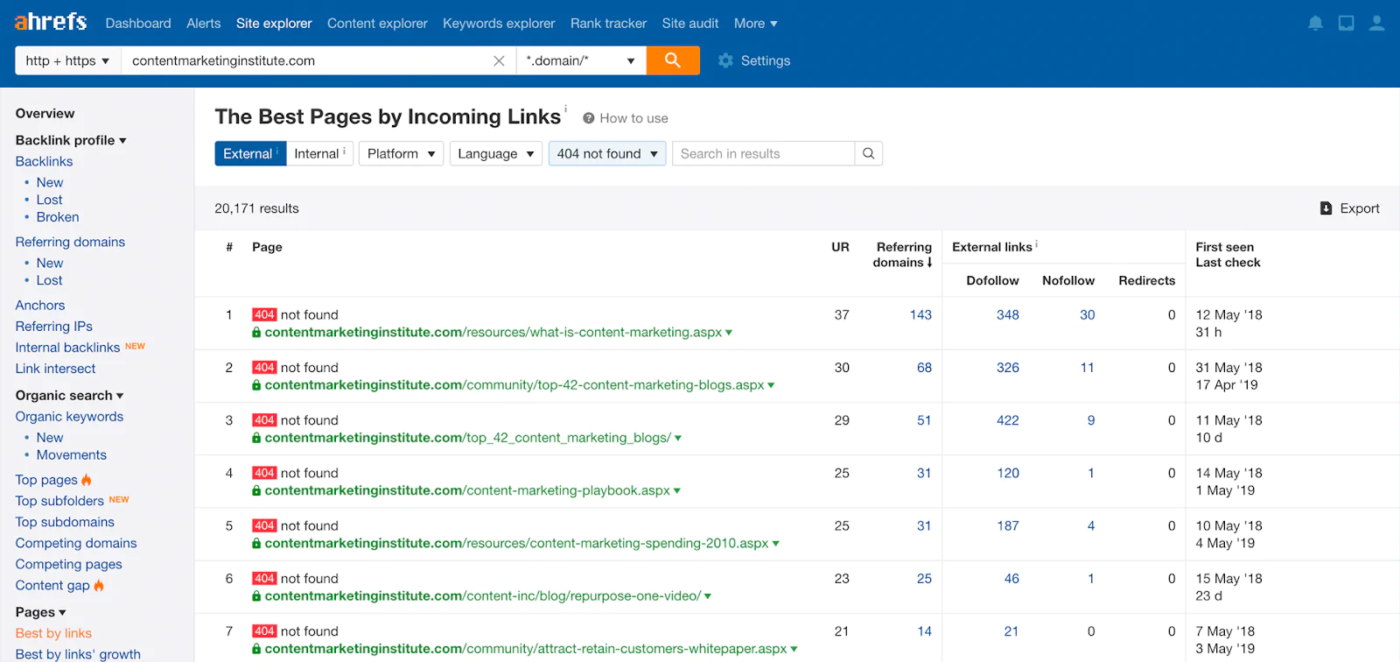Open Broken backlinks in the sidebar

(x=58, y=217)
